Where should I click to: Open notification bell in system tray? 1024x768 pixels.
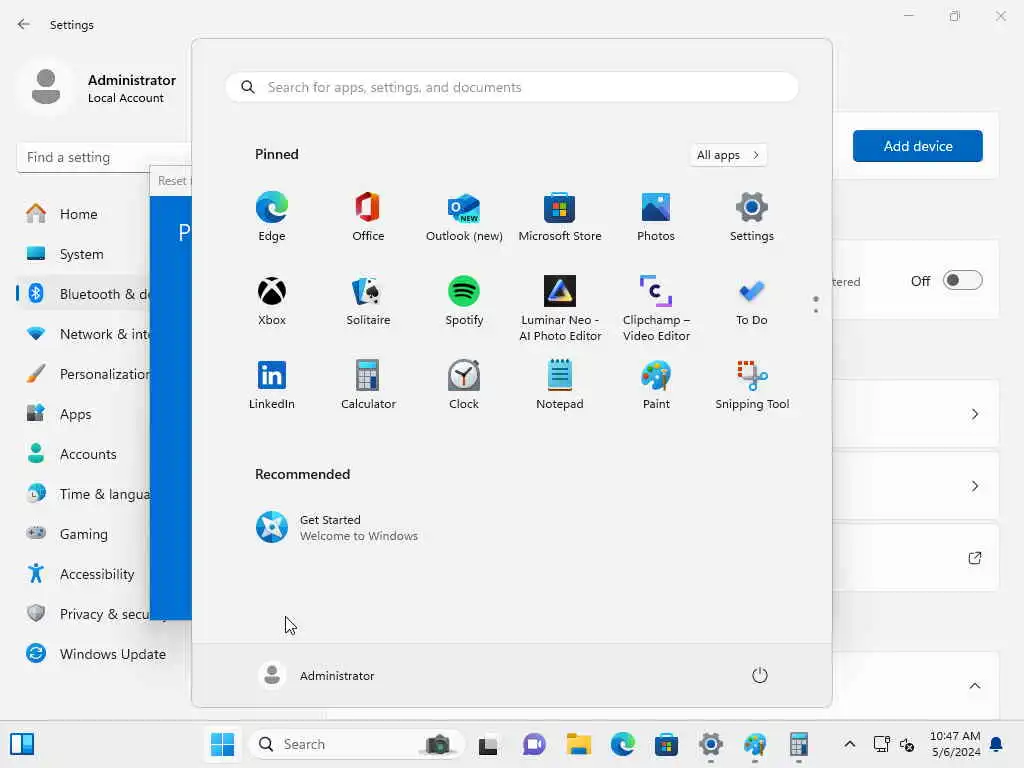(997, 744)
